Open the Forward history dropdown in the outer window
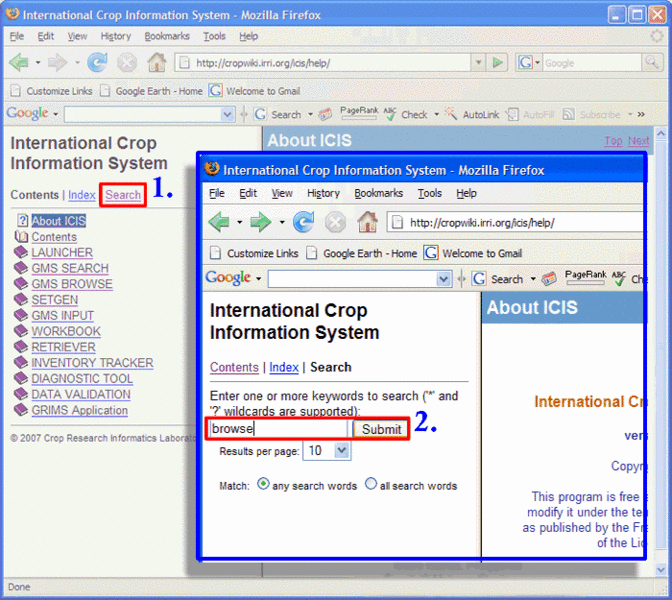 tap(77, 63)
